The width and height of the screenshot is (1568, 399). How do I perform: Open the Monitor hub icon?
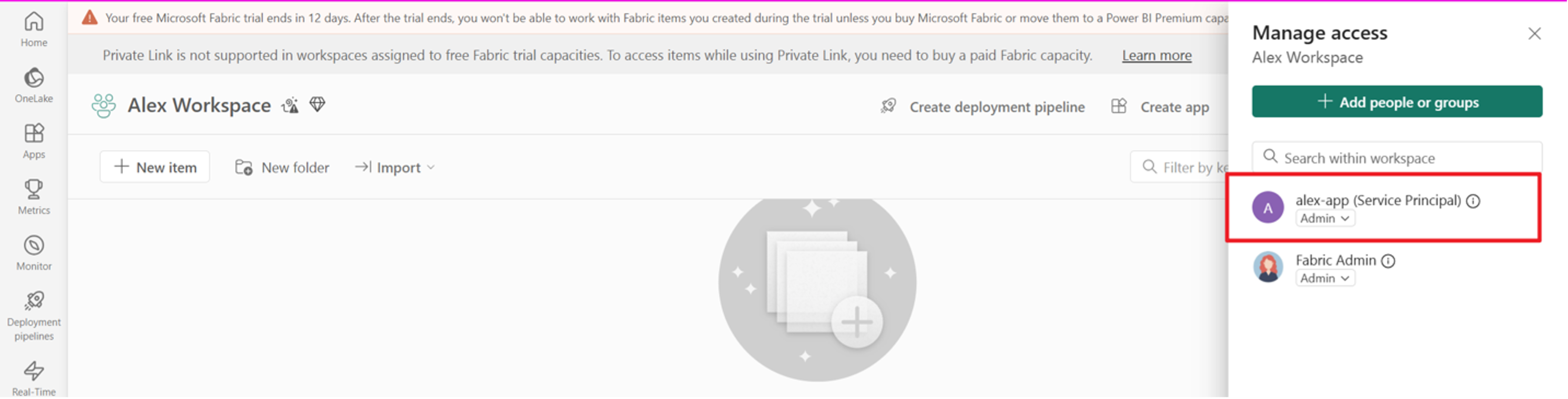click(34, 246)
